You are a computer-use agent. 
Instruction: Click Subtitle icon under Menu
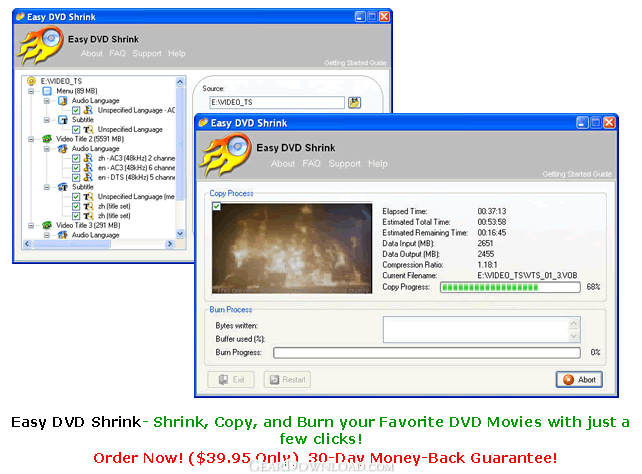click(63, 120)
